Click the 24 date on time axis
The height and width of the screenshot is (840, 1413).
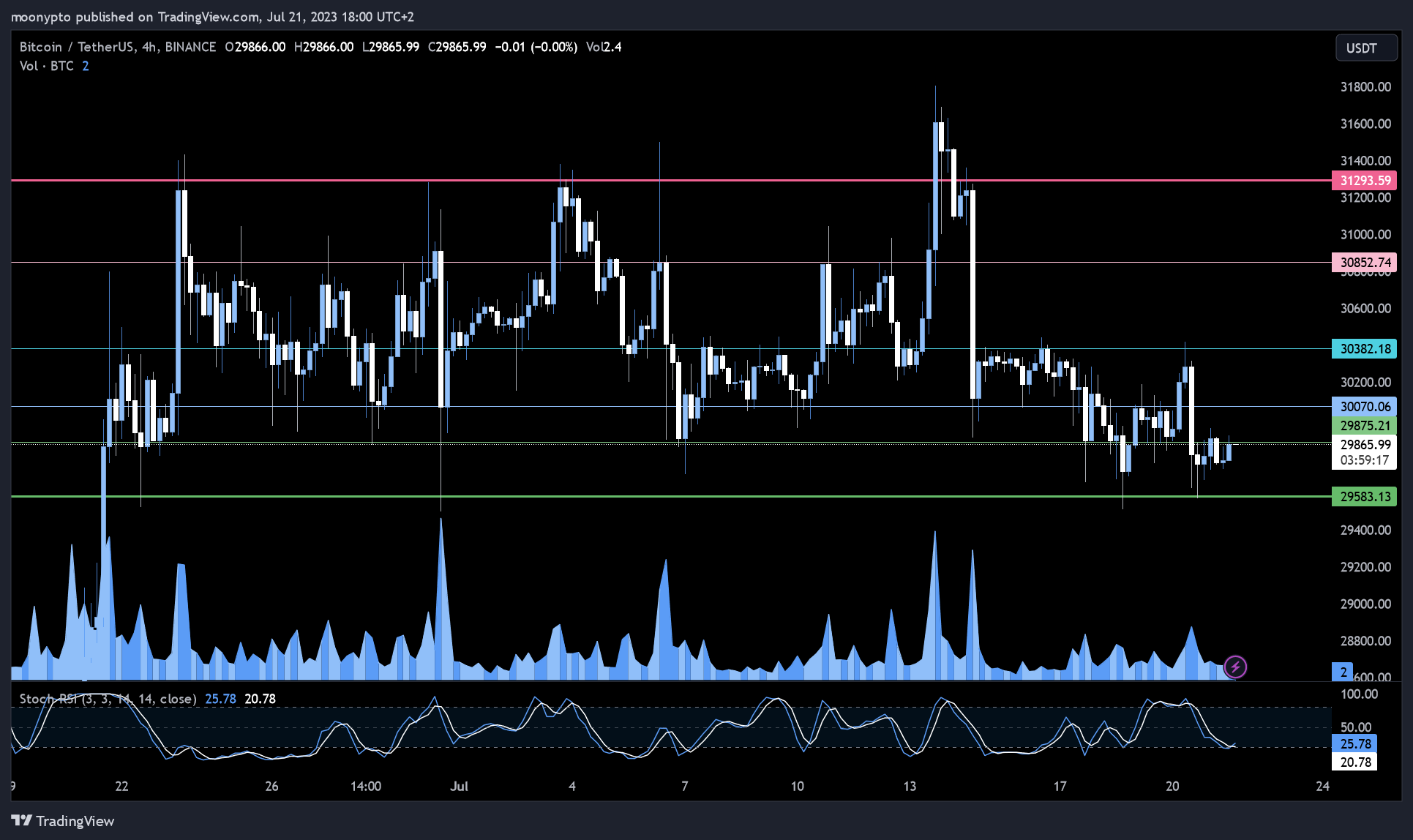pos(1322,787)
